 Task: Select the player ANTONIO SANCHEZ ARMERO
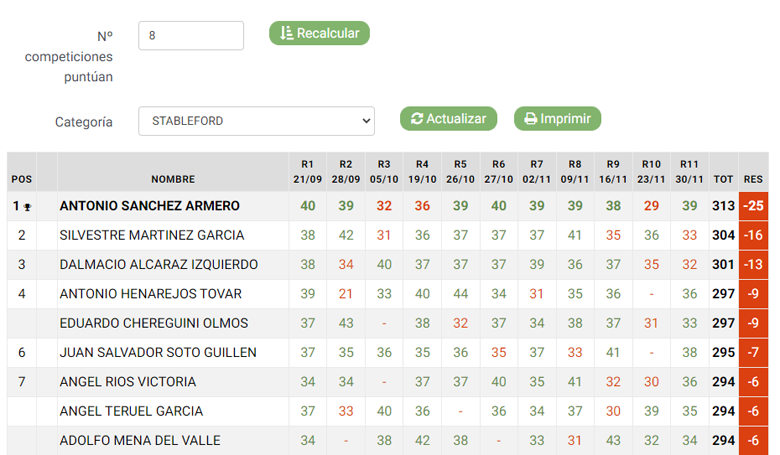pos(150,206)
